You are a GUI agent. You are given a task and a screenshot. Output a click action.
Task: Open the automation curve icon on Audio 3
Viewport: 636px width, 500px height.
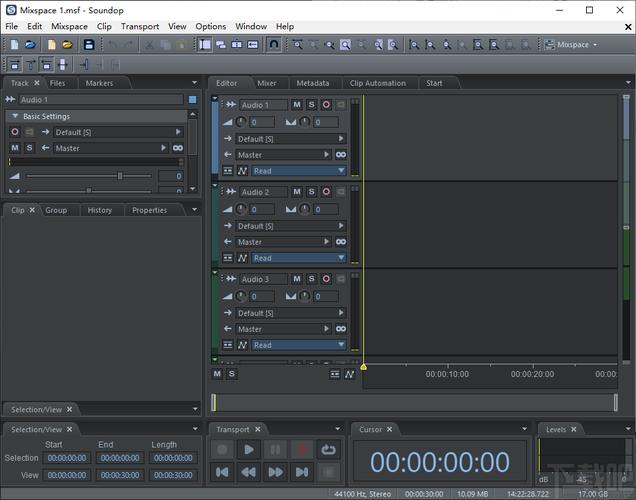coord(243,345)
